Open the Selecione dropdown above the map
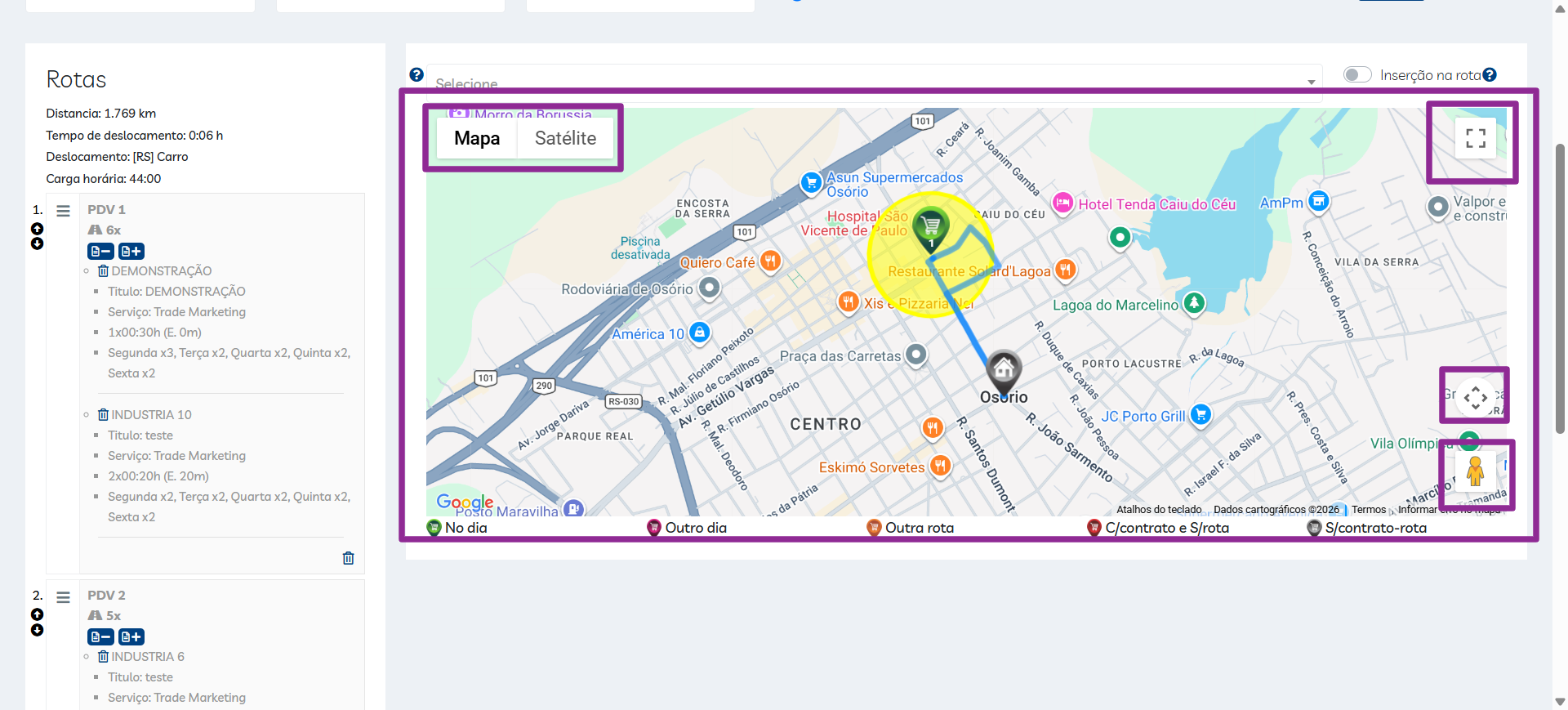Viewport: 1568px width, 710px height. [x=874, y=83]
